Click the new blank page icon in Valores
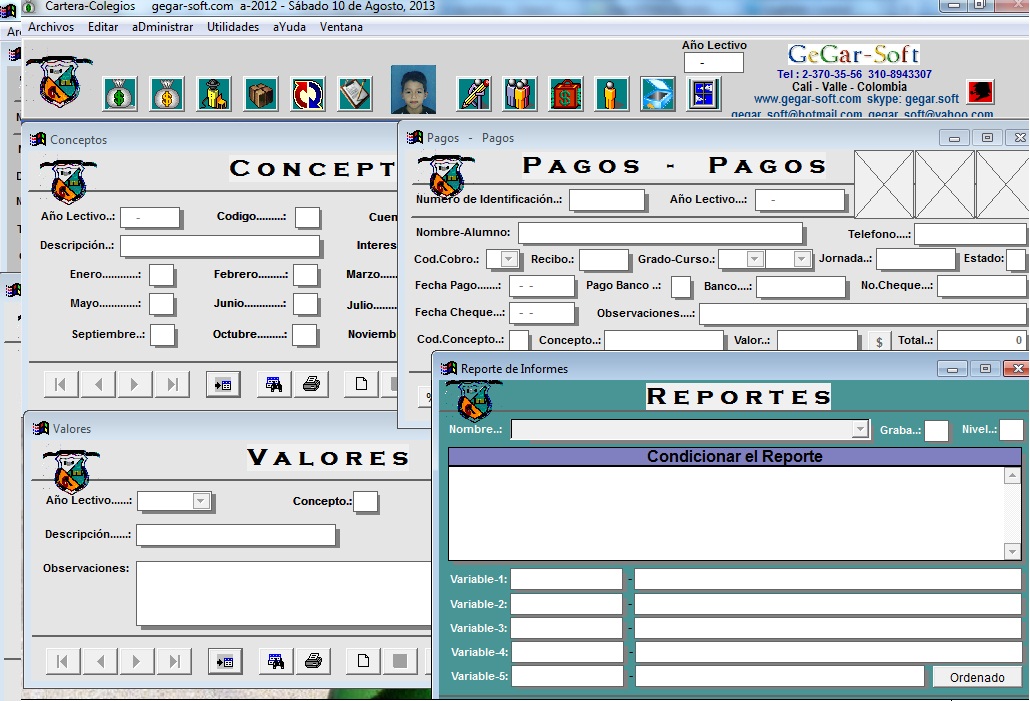Image resolution: width=1030 pixels, height=701 pixels. [x=363, y=661]
